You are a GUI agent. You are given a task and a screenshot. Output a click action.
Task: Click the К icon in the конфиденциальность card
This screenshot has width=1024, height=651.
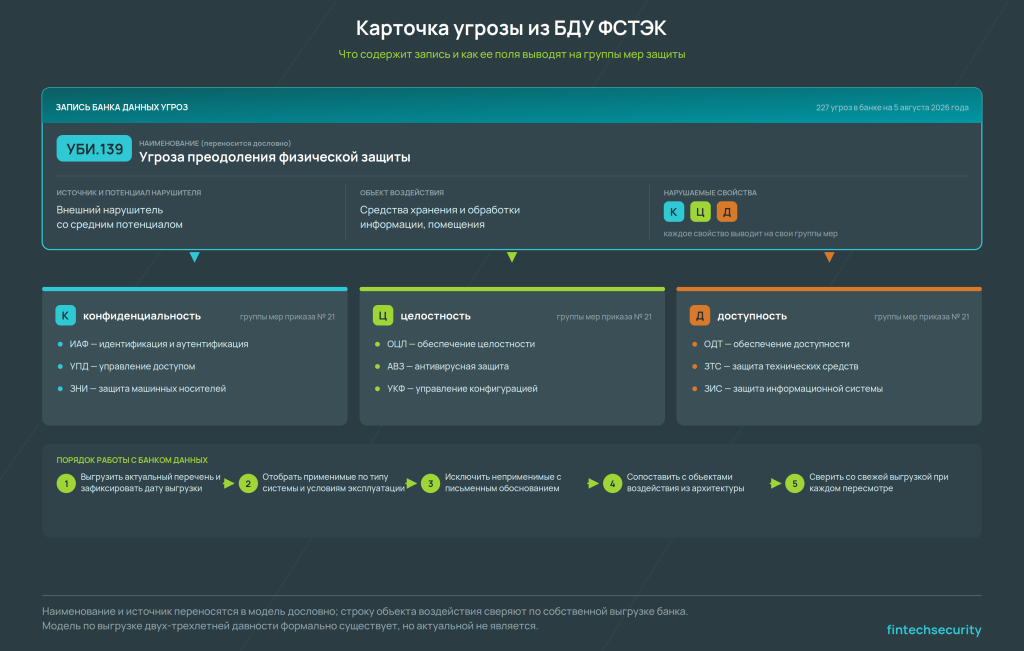(x=65, y=315)
